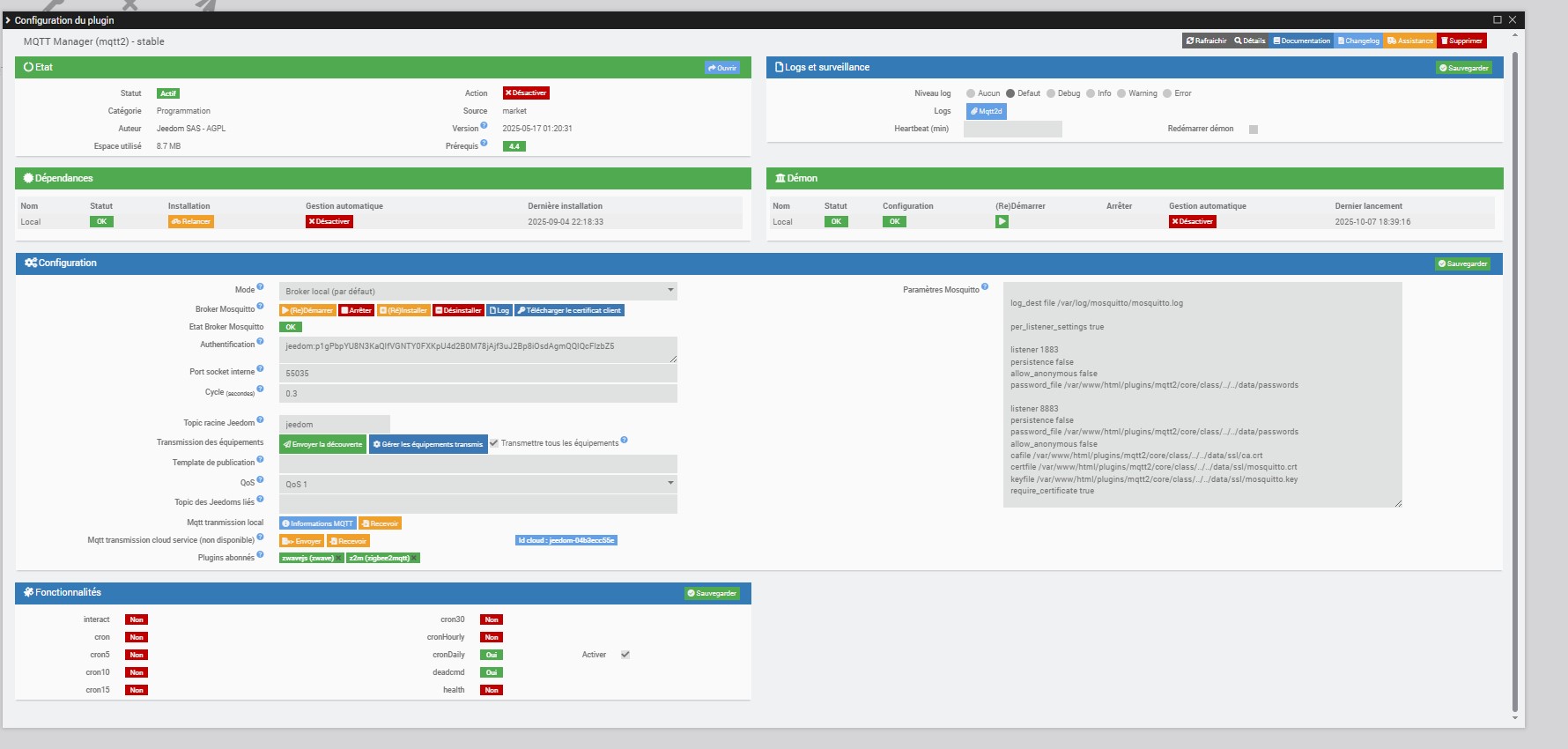This screenshot has height=749, width=1568.
Task: Click Arrêter to stop Broker Mosquitto
Action: [x=357, y=310]
